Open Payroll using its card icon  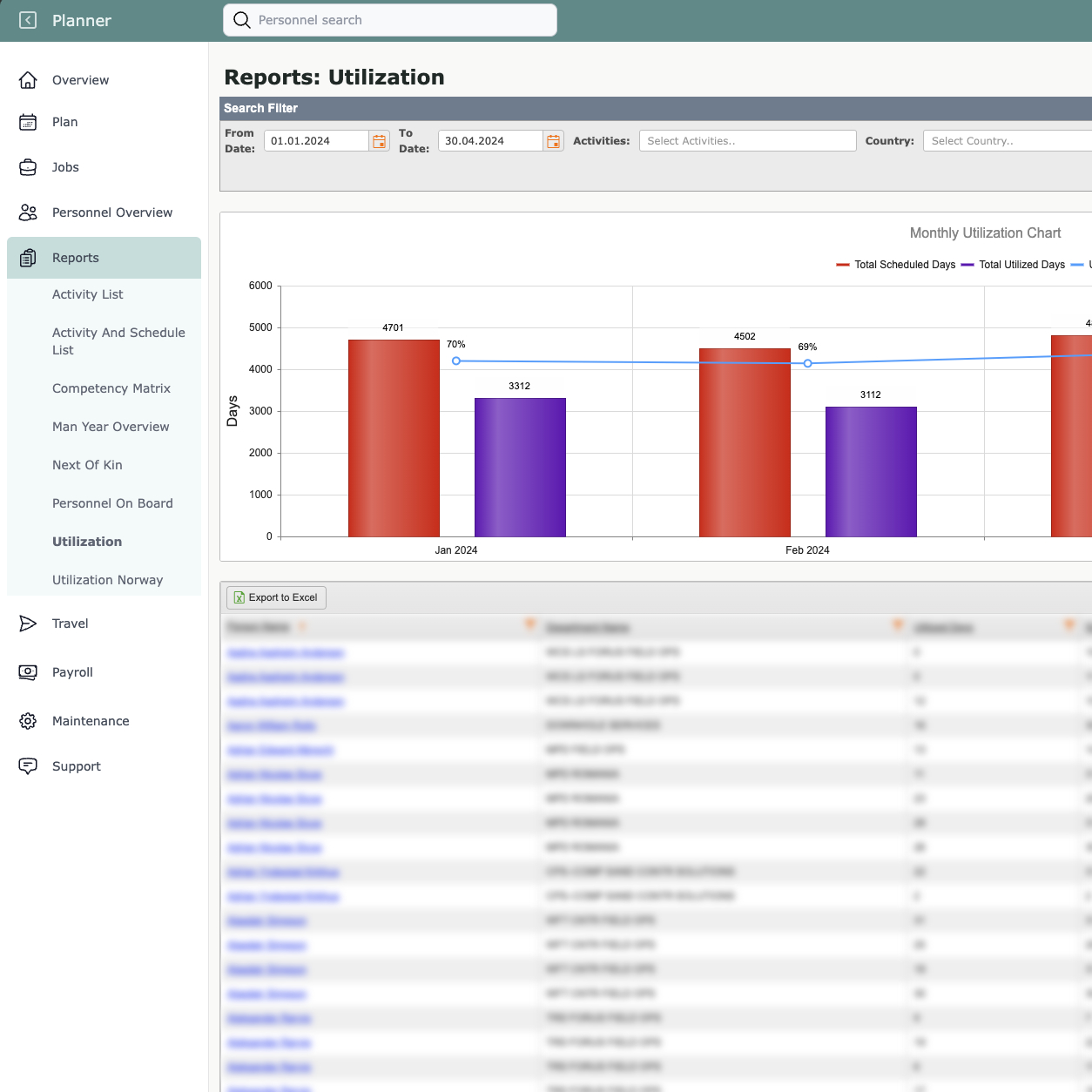click(28, 672)
